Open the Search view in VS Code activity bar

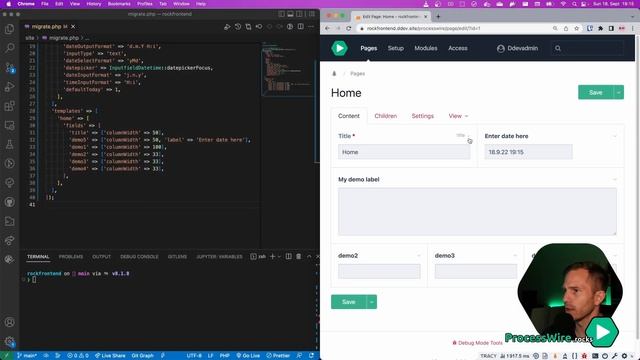tap(9, 48)
